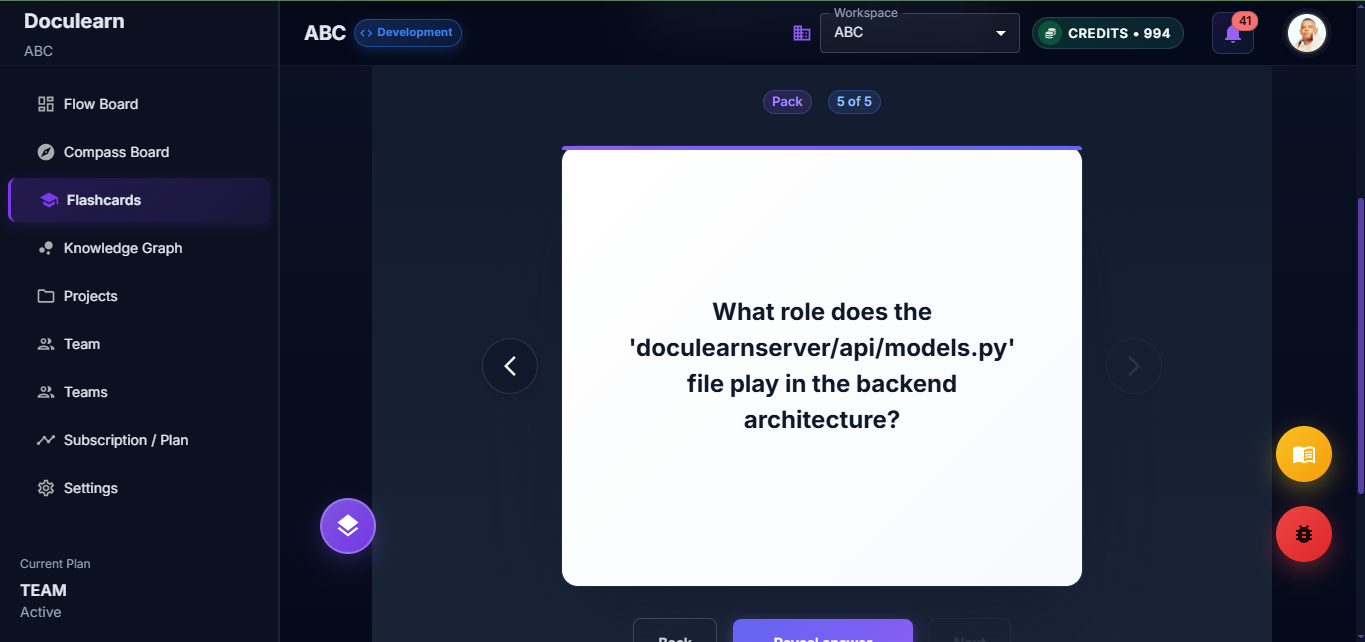Open the notification bell showing 41 alerts
The width and height of the screenshot is (1365, 642).
click(x=1232, y=33)
